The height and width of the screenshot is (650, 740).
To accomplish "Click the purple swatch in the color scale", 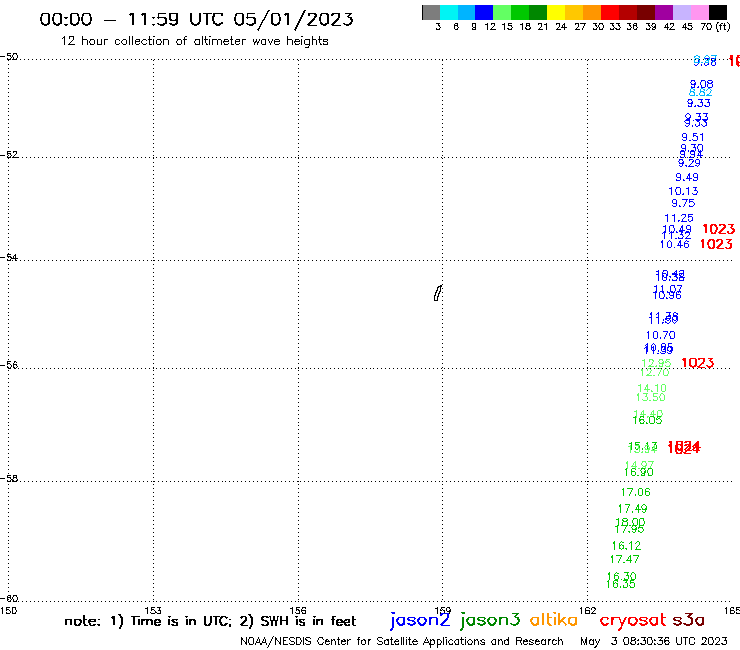I will coord(664,13).
